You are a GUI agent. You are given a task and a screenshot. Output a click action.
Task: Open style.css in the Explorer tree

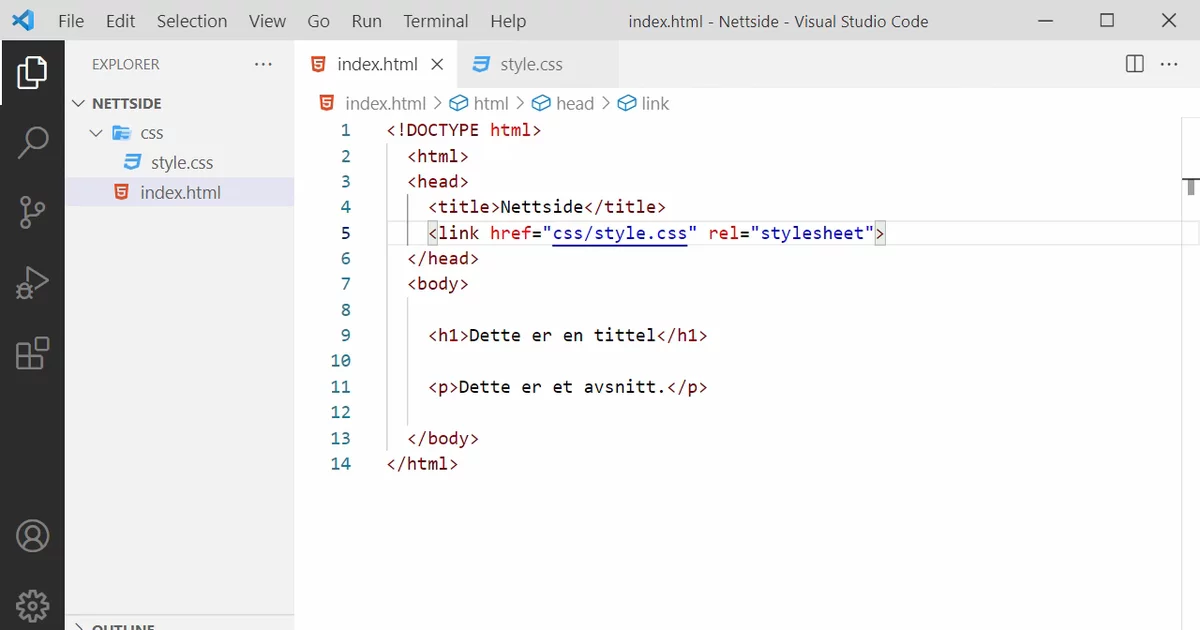(180, 163)
